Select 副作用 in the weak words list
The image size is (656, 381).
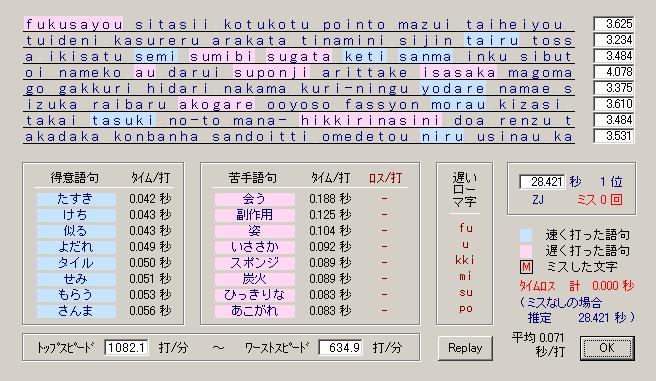tap(254, 215)
